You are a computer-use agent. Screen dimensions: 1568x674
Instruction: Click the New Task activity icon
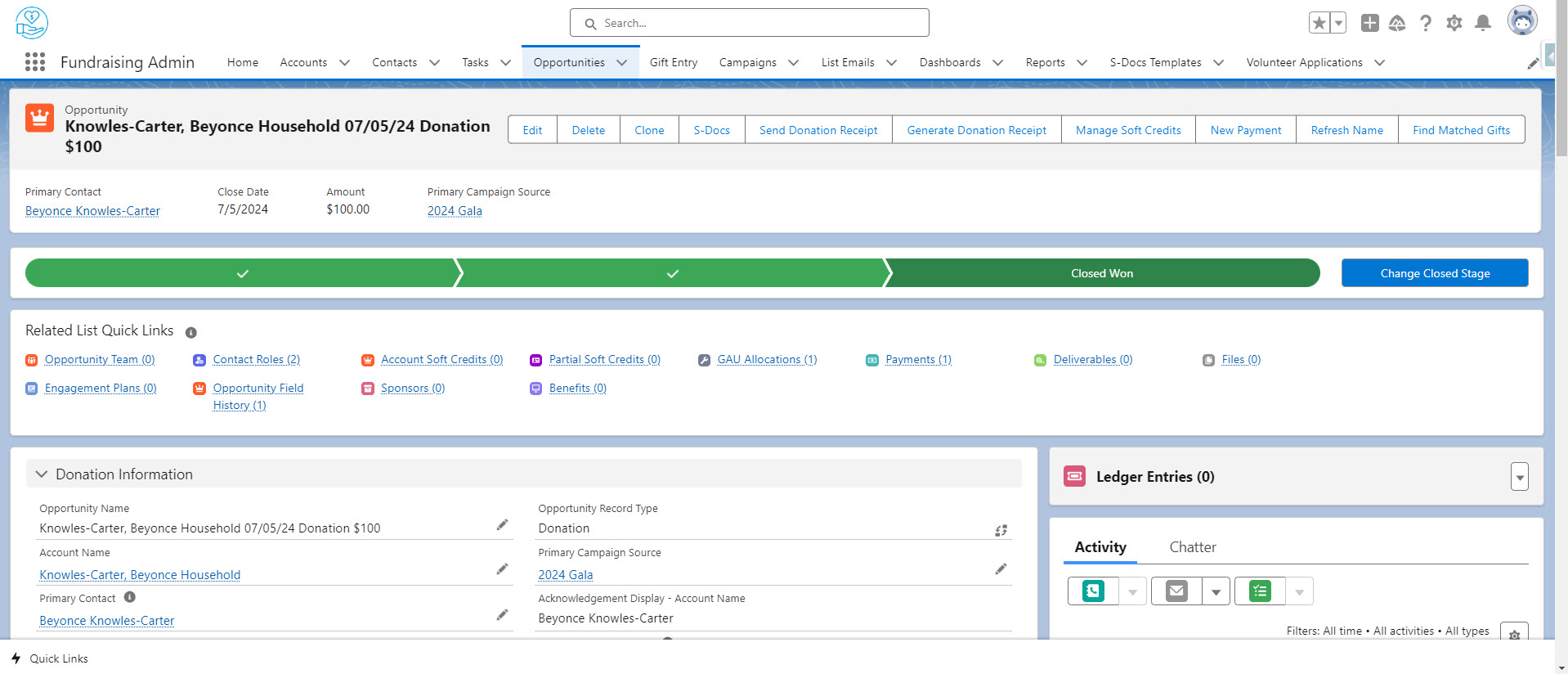[1260, 591]
